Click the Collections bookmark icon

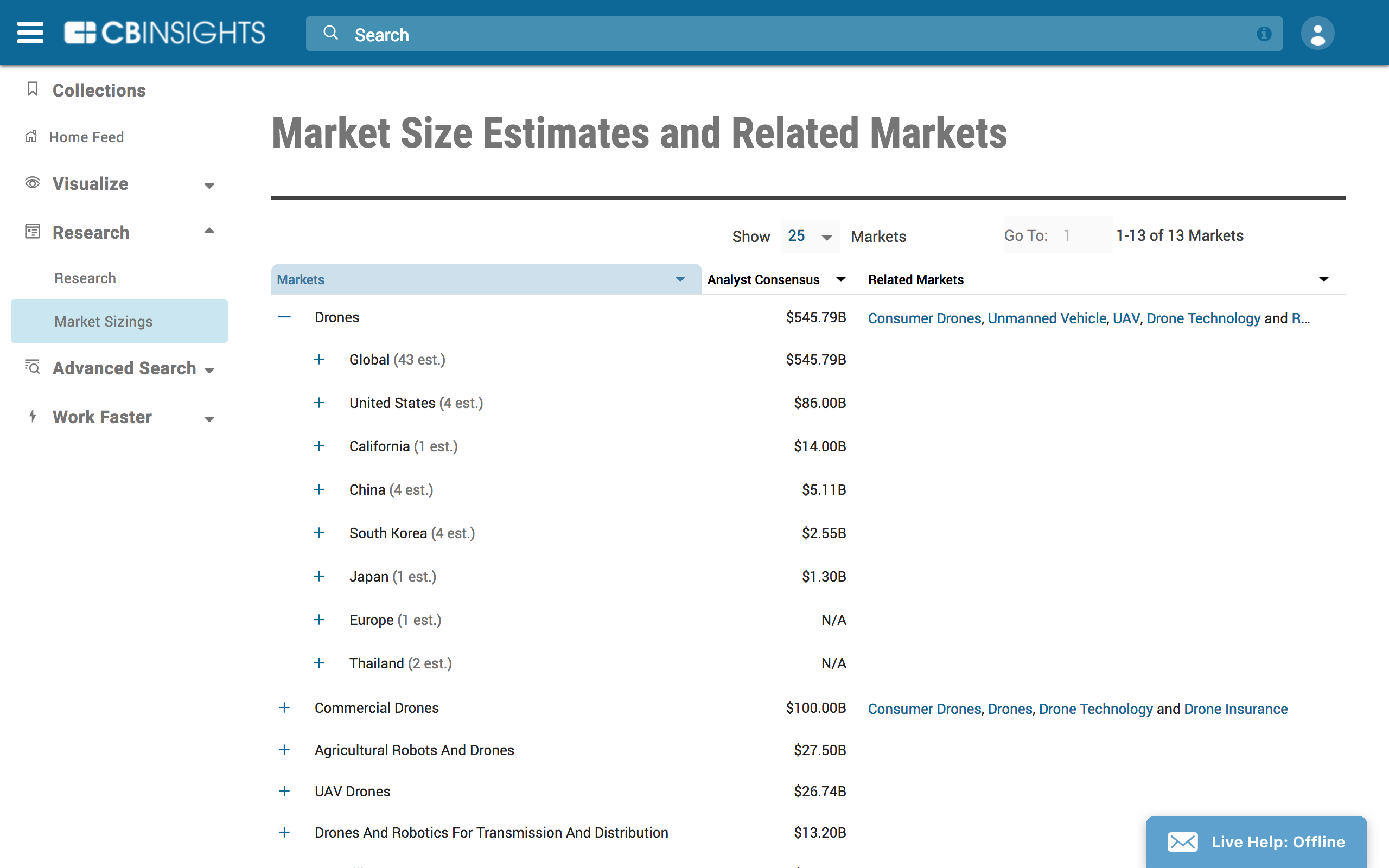coord(33,89)
